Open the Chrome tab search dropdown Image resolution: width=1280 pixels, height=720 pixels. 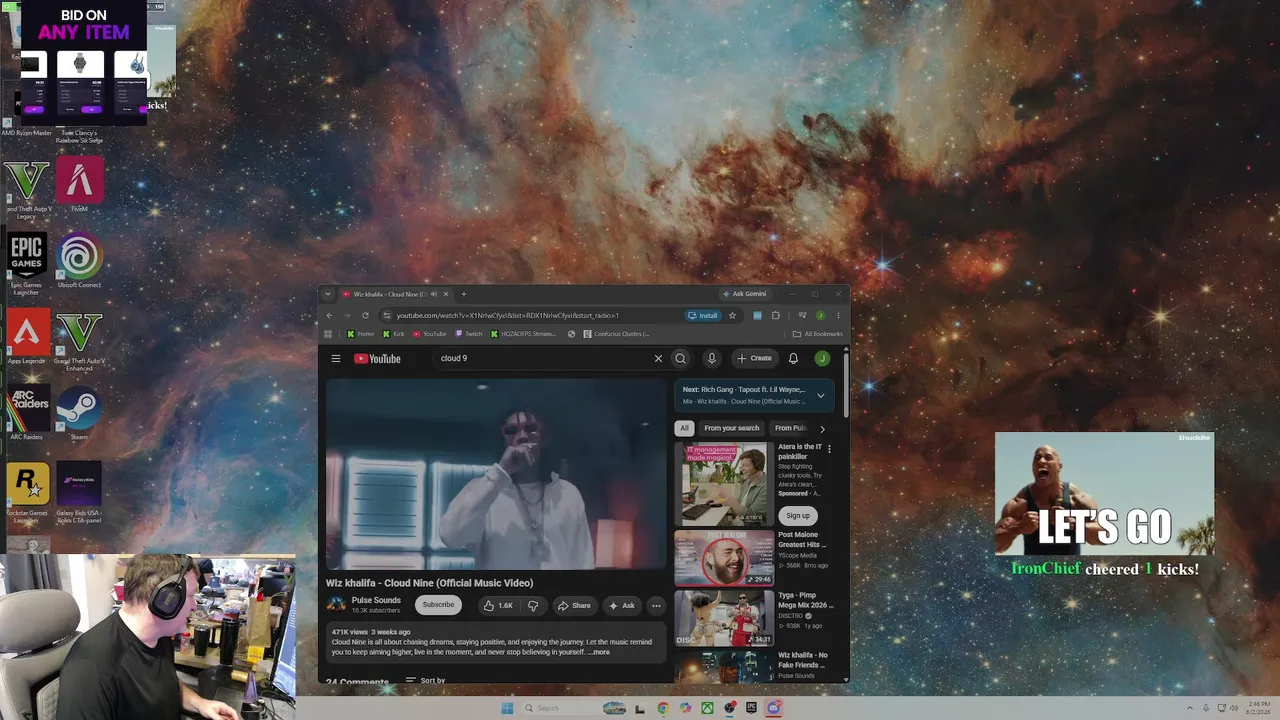[327, 294]
